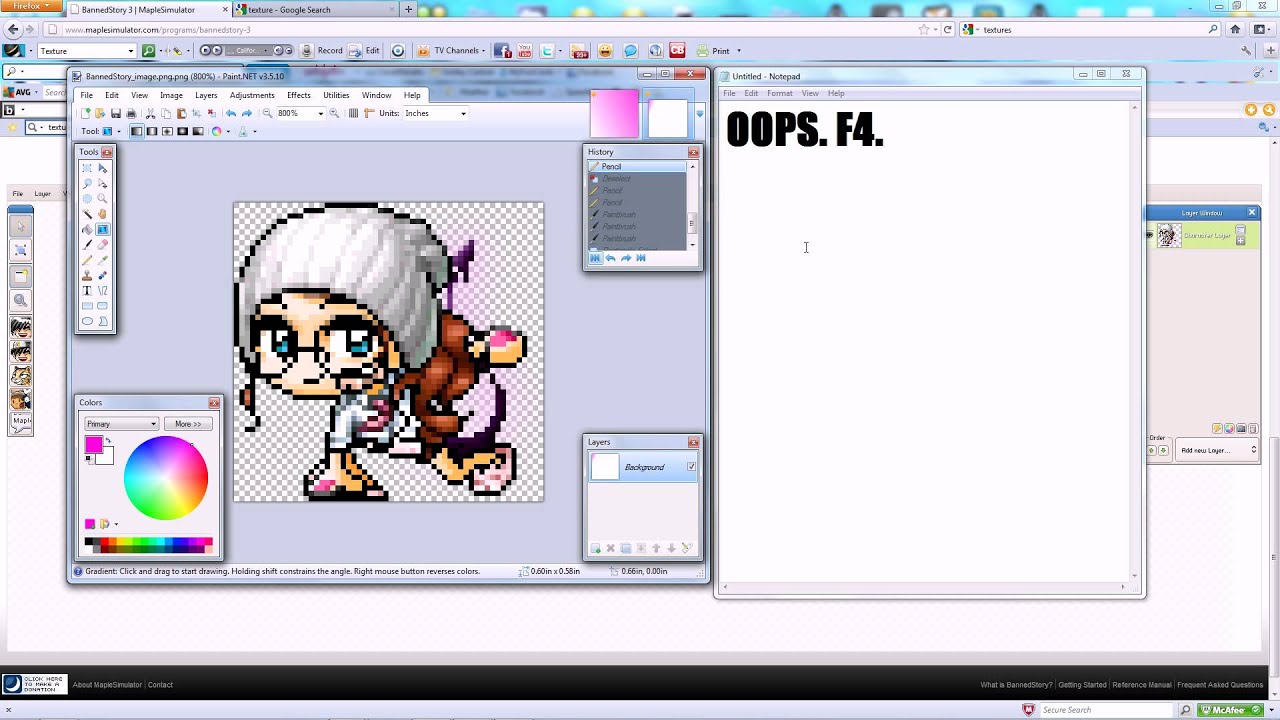Select the Ellipse shape tool

(87, 321)
